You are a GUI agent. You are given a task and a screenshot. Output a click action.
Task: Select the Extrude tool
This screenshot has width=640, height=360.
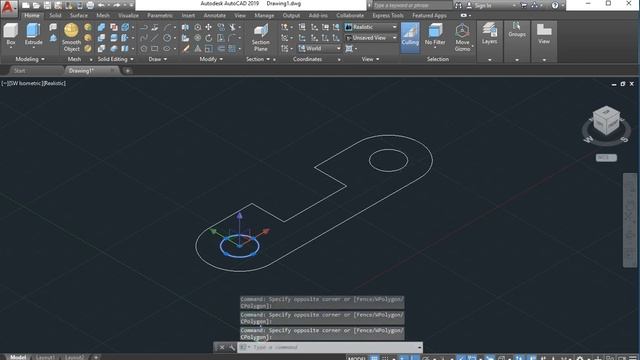point(33,34)
